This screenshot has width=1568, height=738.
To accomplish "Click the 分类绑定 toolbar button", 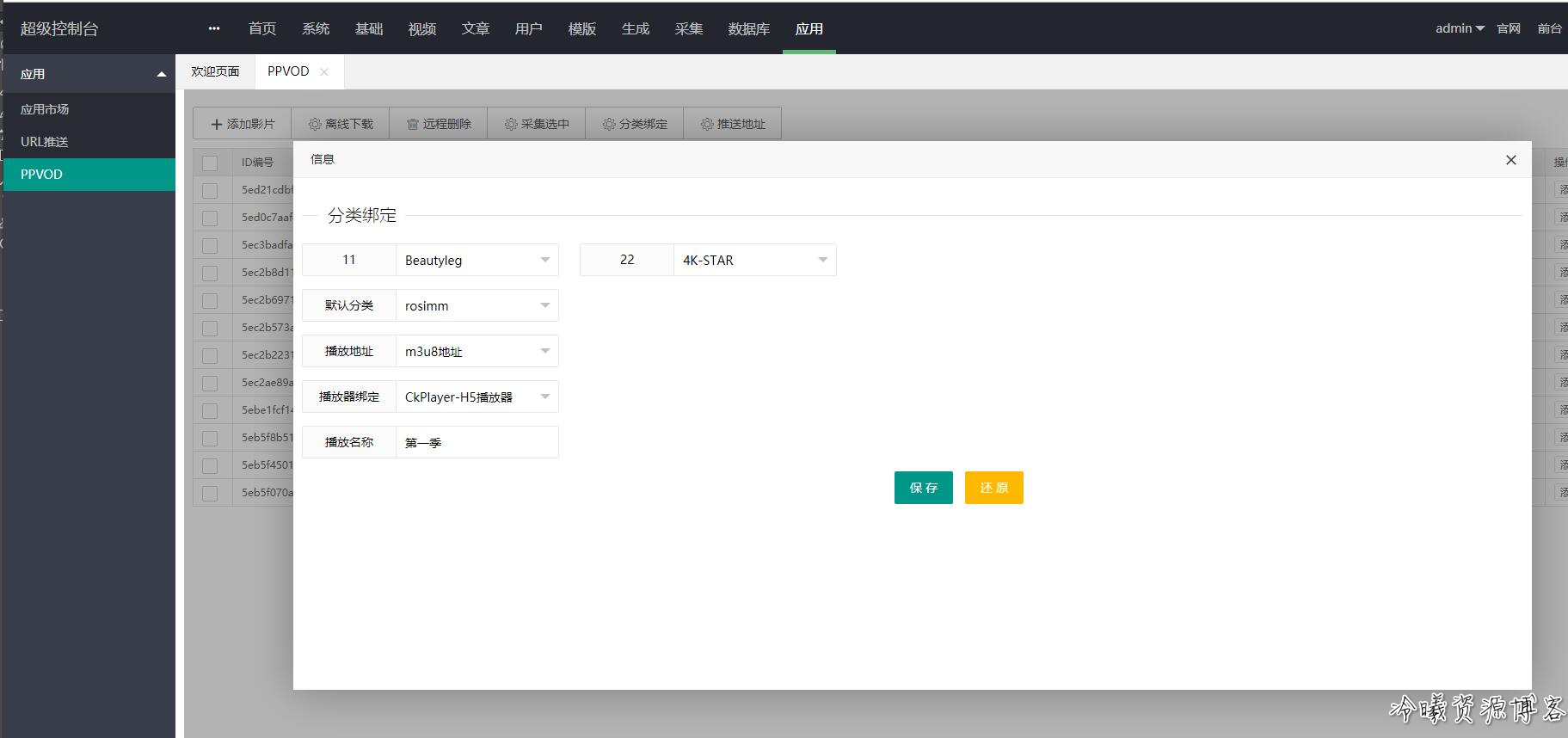I will coord(635,124).
